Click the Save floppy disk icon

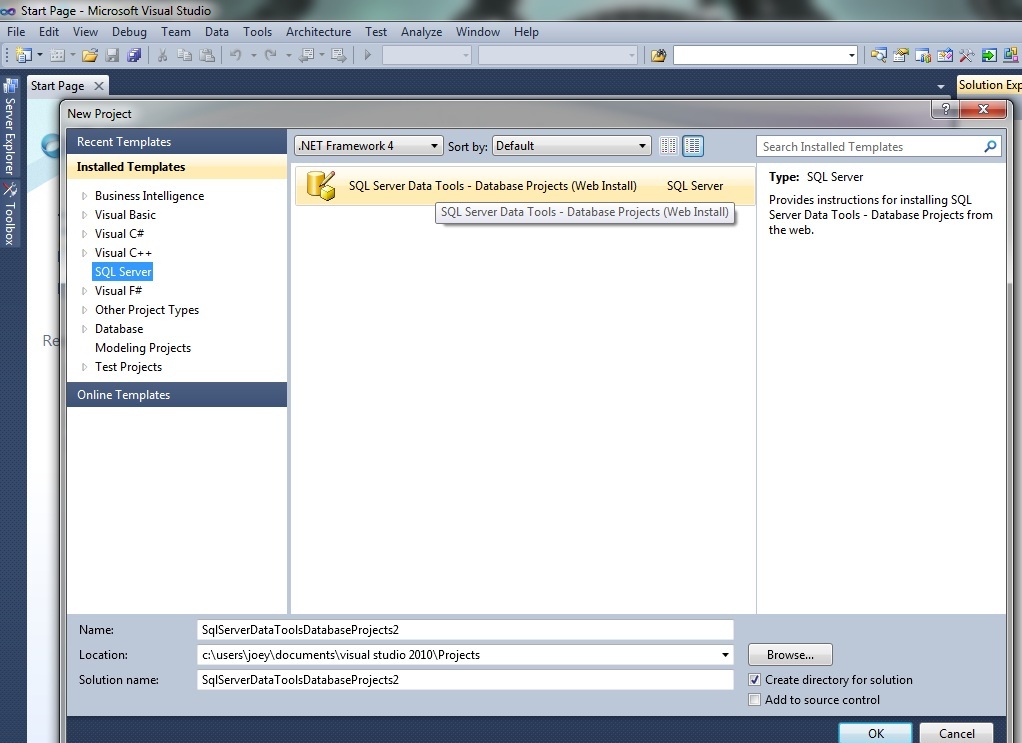[112, 55]
